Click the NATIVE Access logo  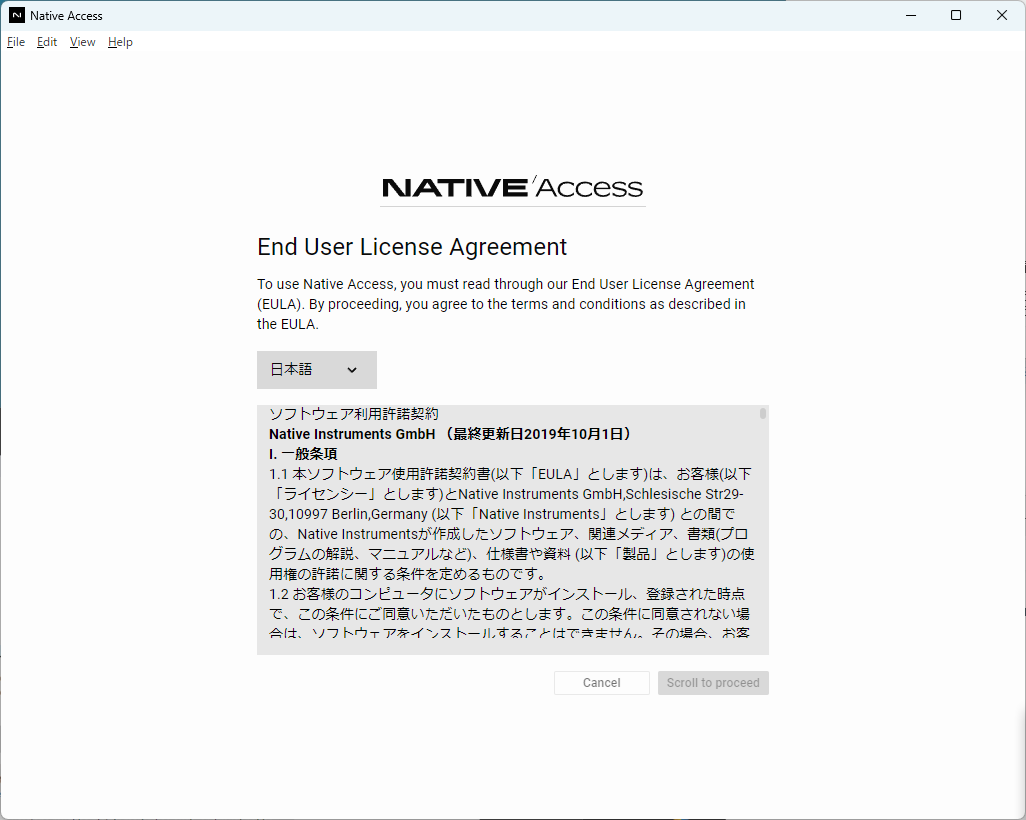tap(512, 188)
